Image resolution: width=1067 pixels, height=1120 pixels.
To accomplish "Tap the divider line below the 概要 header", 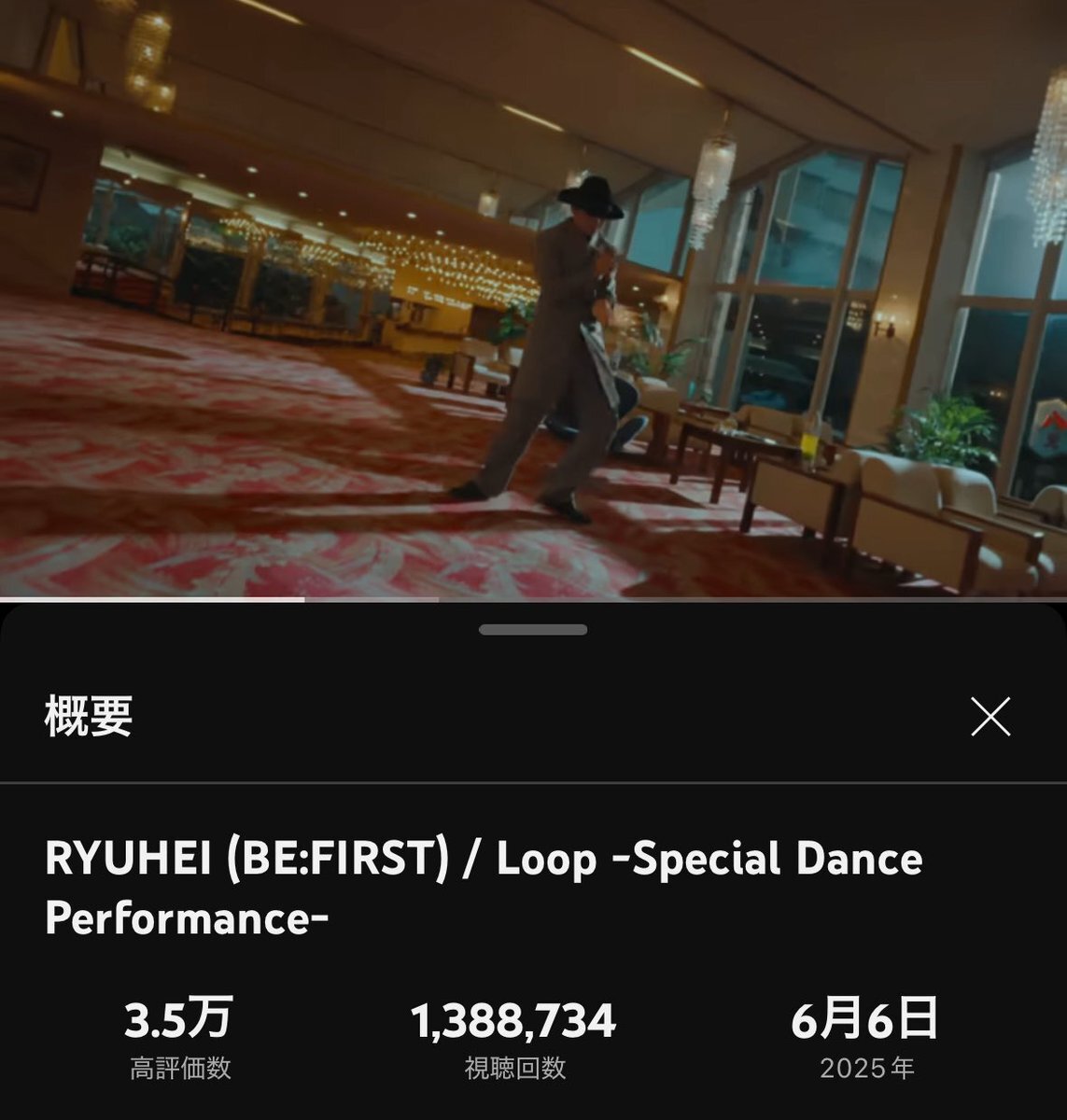I will pyautogui.click(x=533, y=781).
